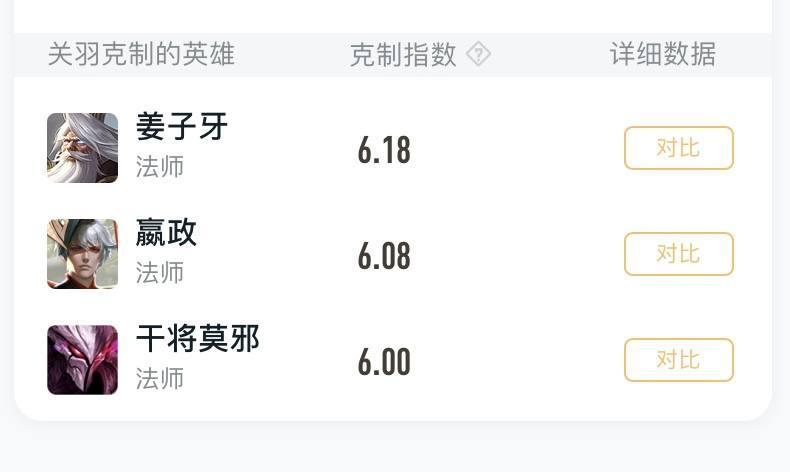Click the 6.18 counter index value

(384, 150)
